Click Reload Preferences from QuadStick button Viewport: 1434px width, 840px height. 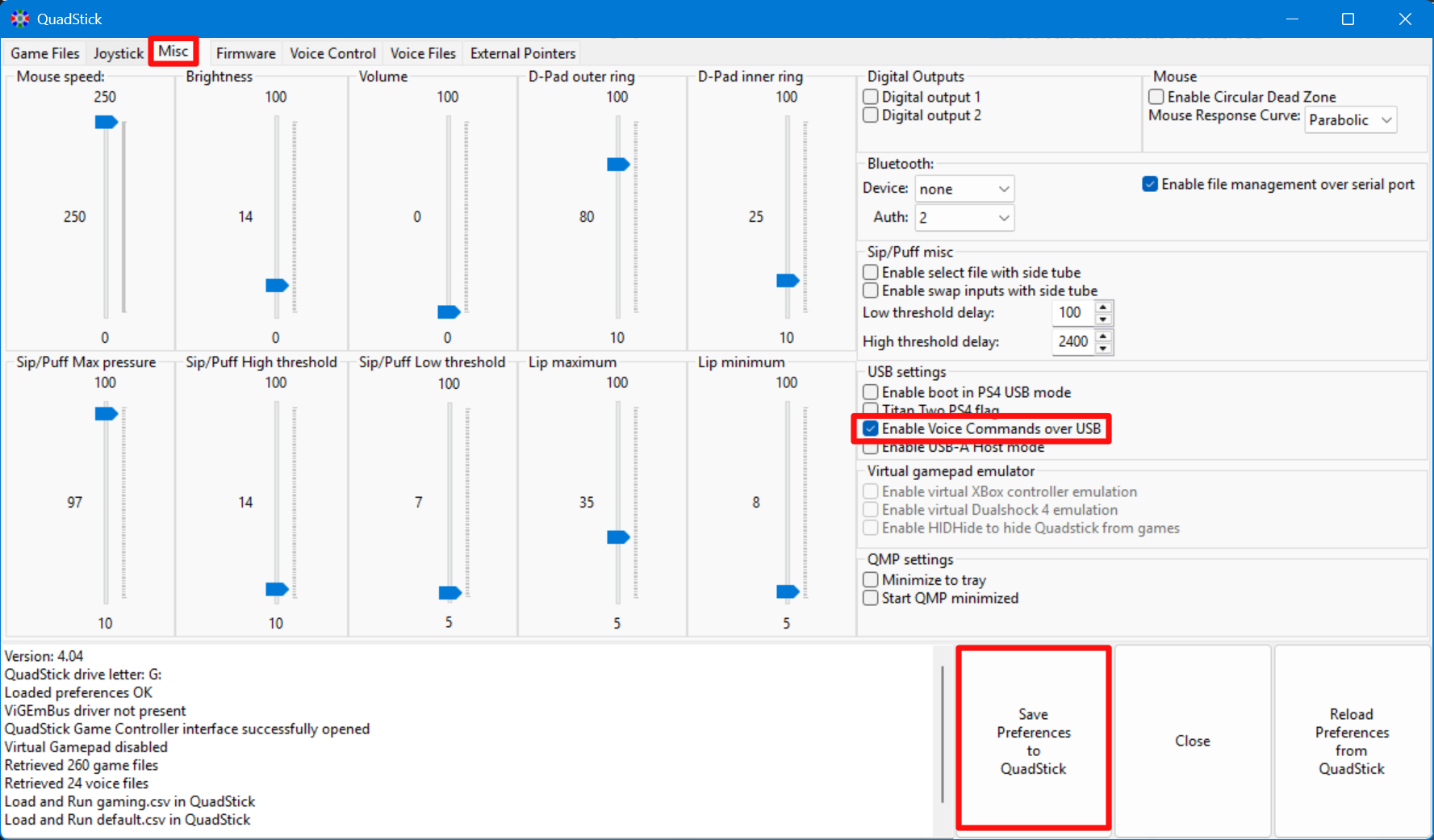(x=1351, y=741)
